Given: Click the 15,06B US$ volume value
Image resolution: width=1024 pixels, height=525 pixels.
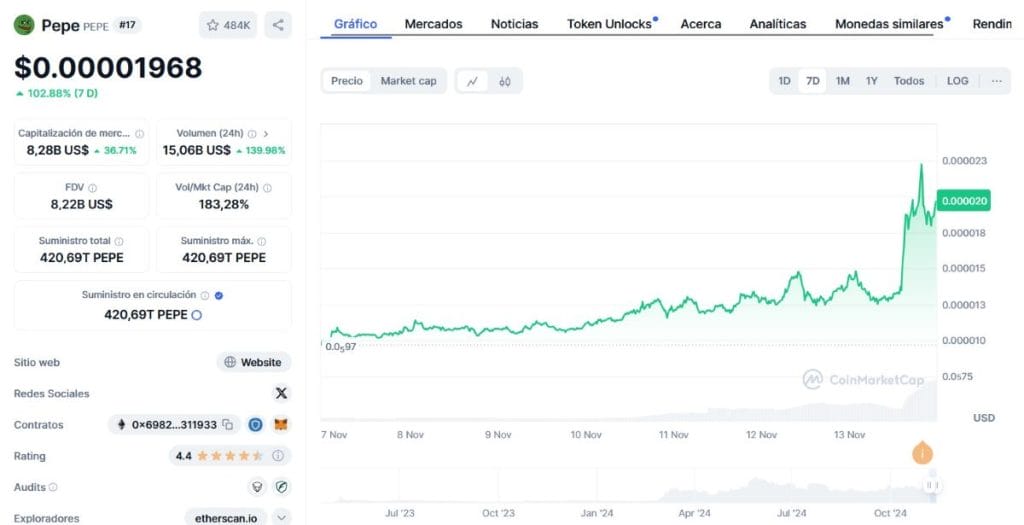Looking at the screenshot, I should (x=197, y=150).
